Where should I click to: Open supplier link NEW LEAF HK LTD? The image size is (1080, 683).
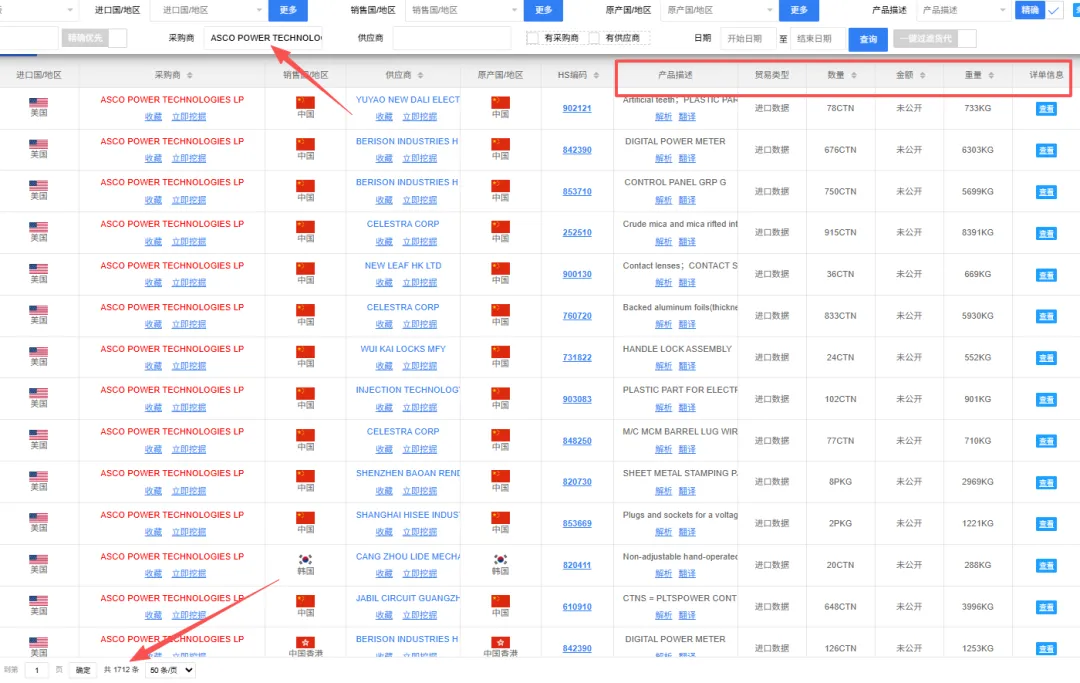tap(403, 266)
